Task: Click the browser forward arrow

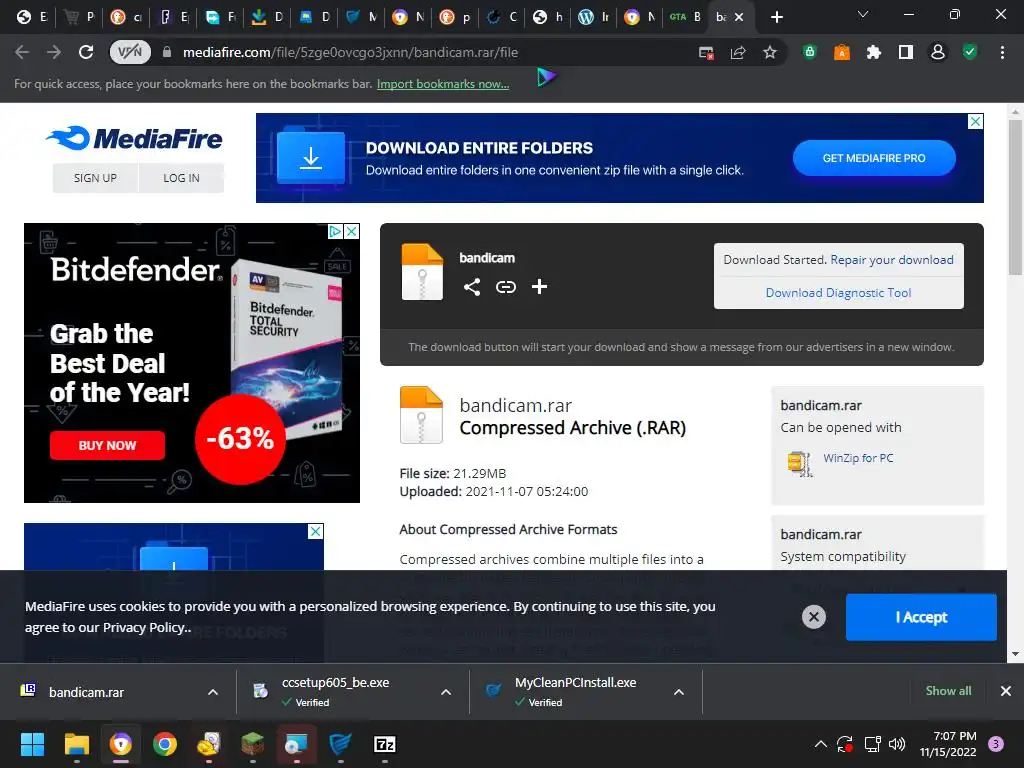Action: [54, 52]
